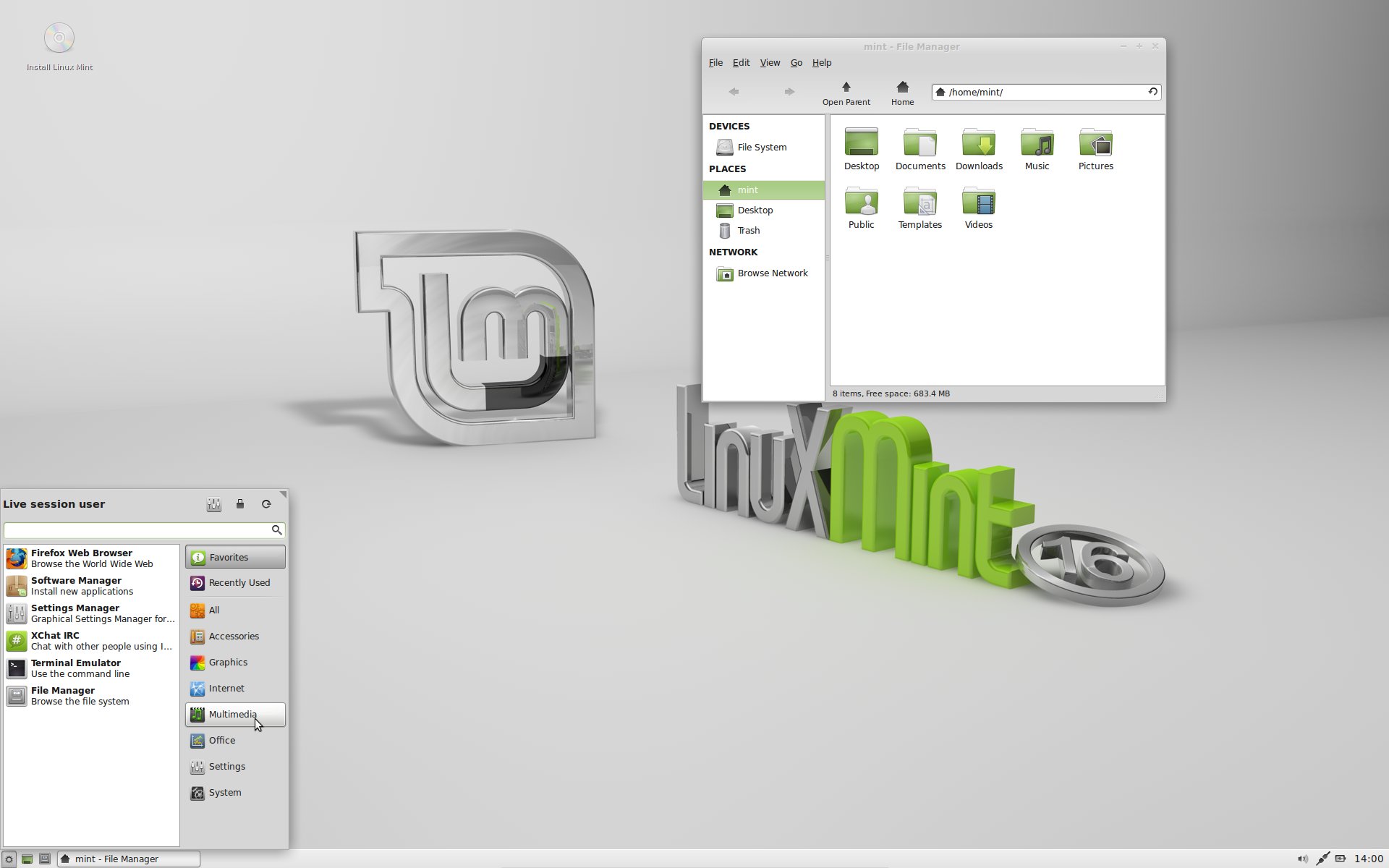1389x868 pixels.
Task: Launch Software Manager from favorites
Action: (x=91, y=586)
